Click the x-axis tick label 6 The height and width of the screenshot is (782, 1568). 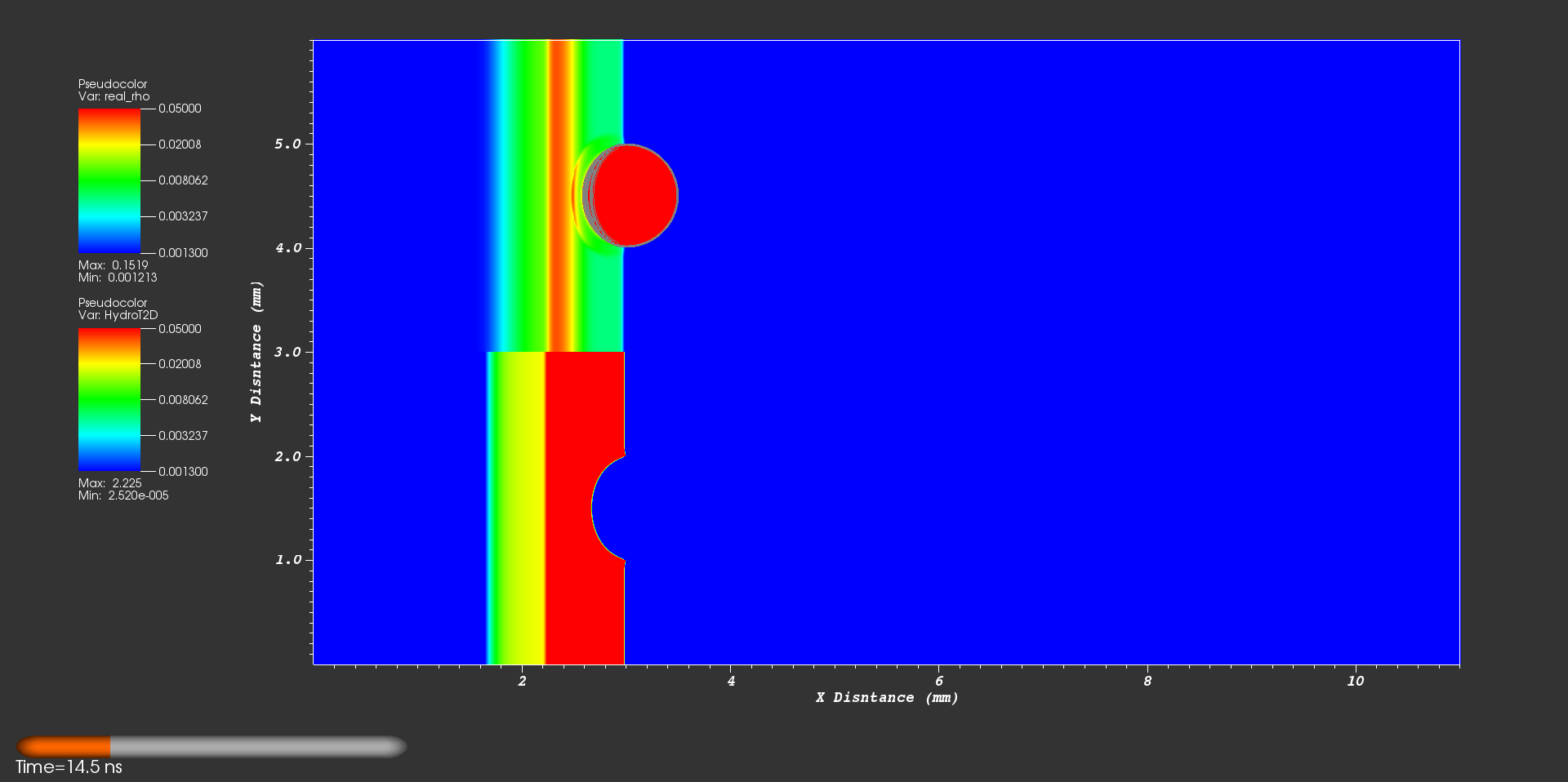tap(939, 681)
